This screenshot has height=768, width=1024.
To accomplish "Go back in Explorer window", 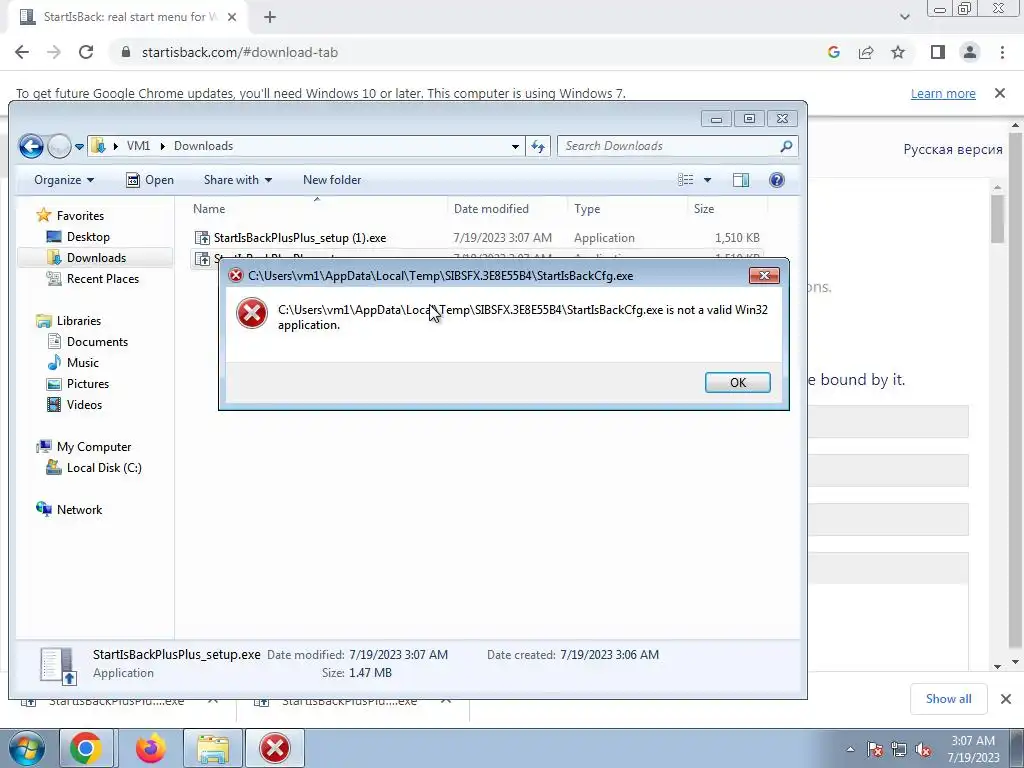I will (31, 146).
